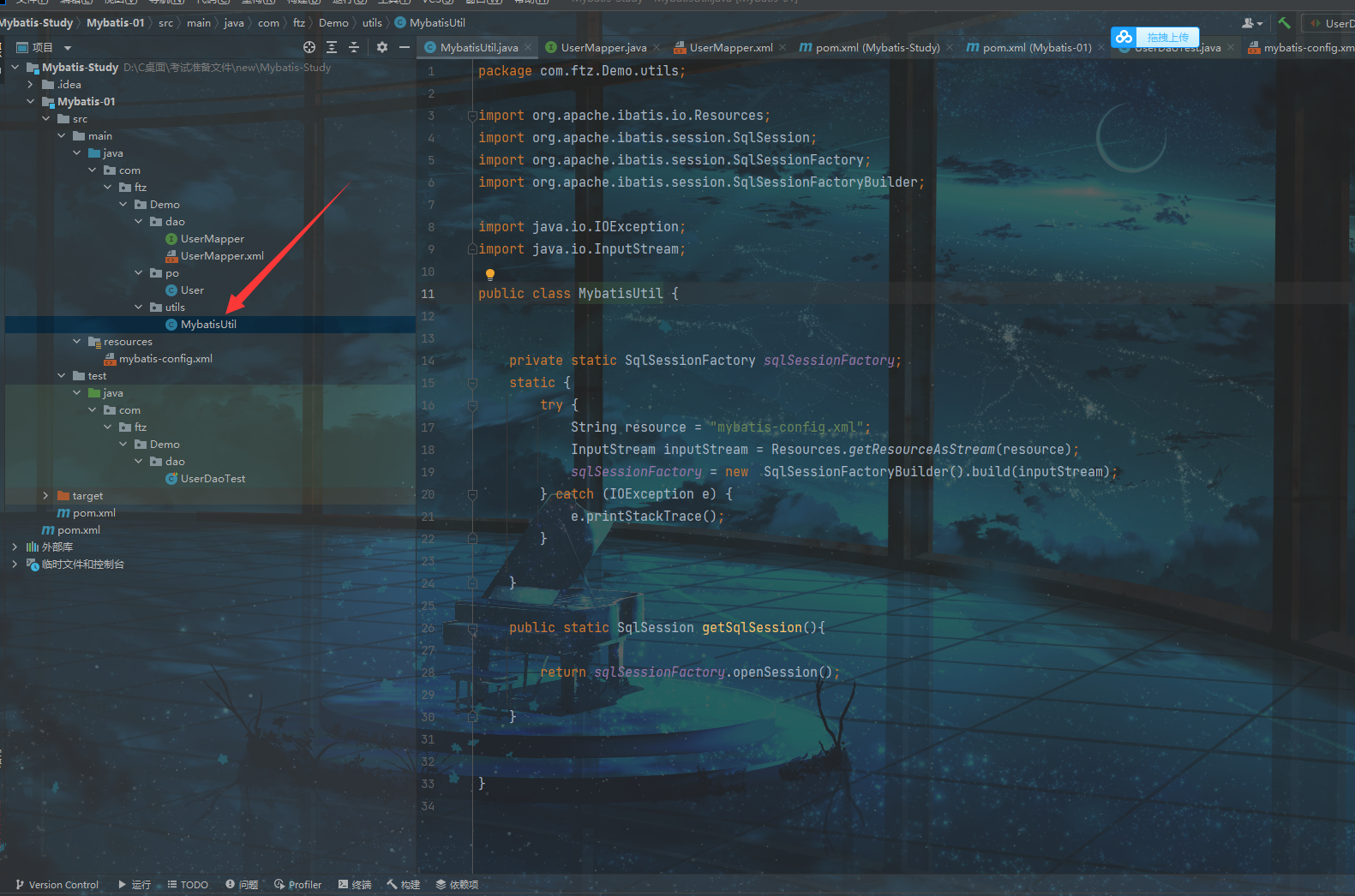Image resolution: width=1355 pixels, height=896 pixels.
Task: Collapse the Mybatis-01 module node
Action: 30,101
